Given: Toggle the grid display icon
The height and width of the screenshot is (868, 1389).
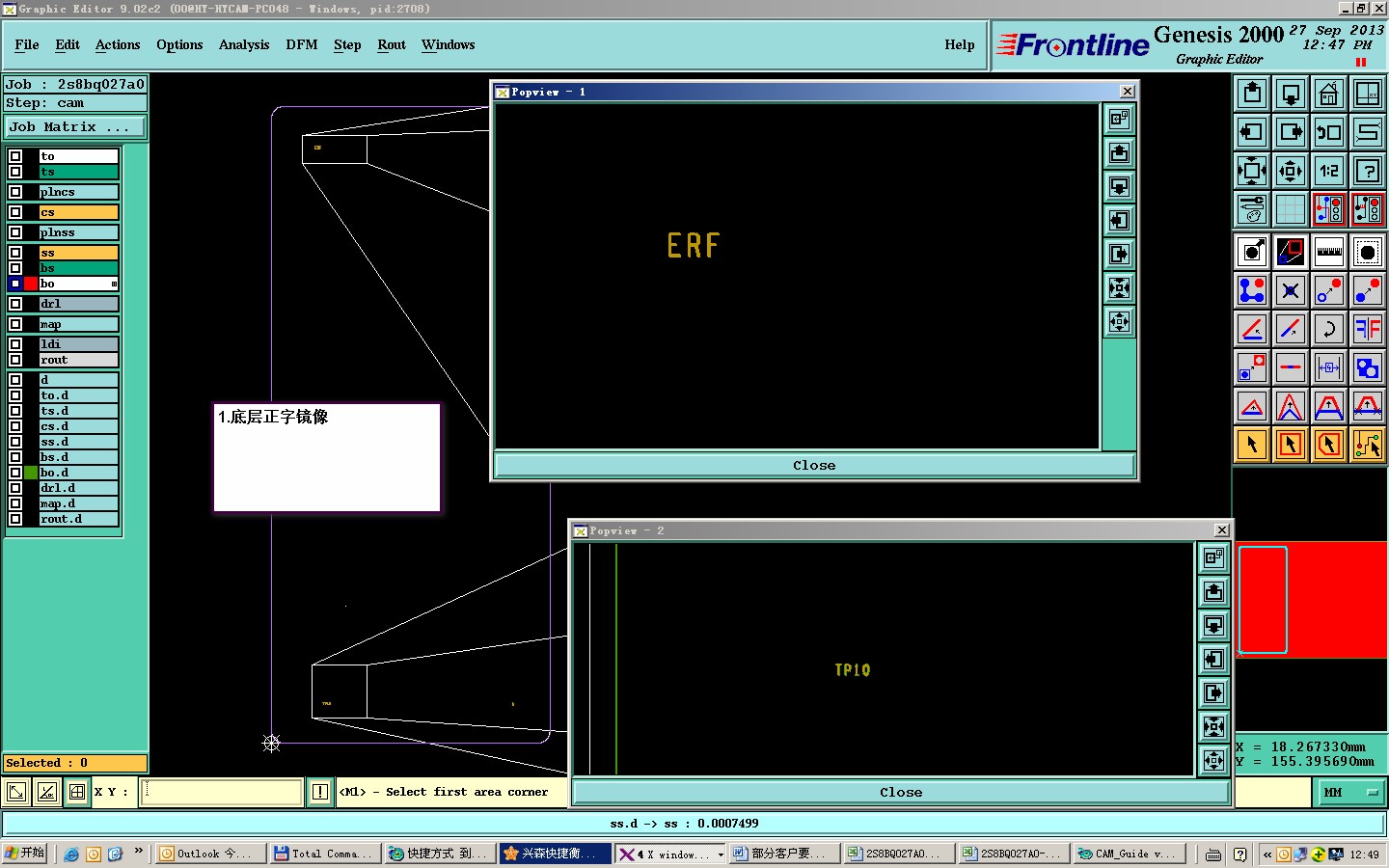Looking at the screenshot, I should pyautogui.click(x=1291, y=208).
